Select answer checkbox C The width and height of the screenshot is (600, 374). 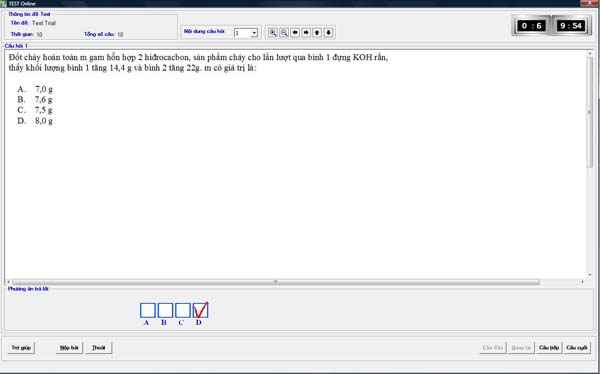[183, 310]
